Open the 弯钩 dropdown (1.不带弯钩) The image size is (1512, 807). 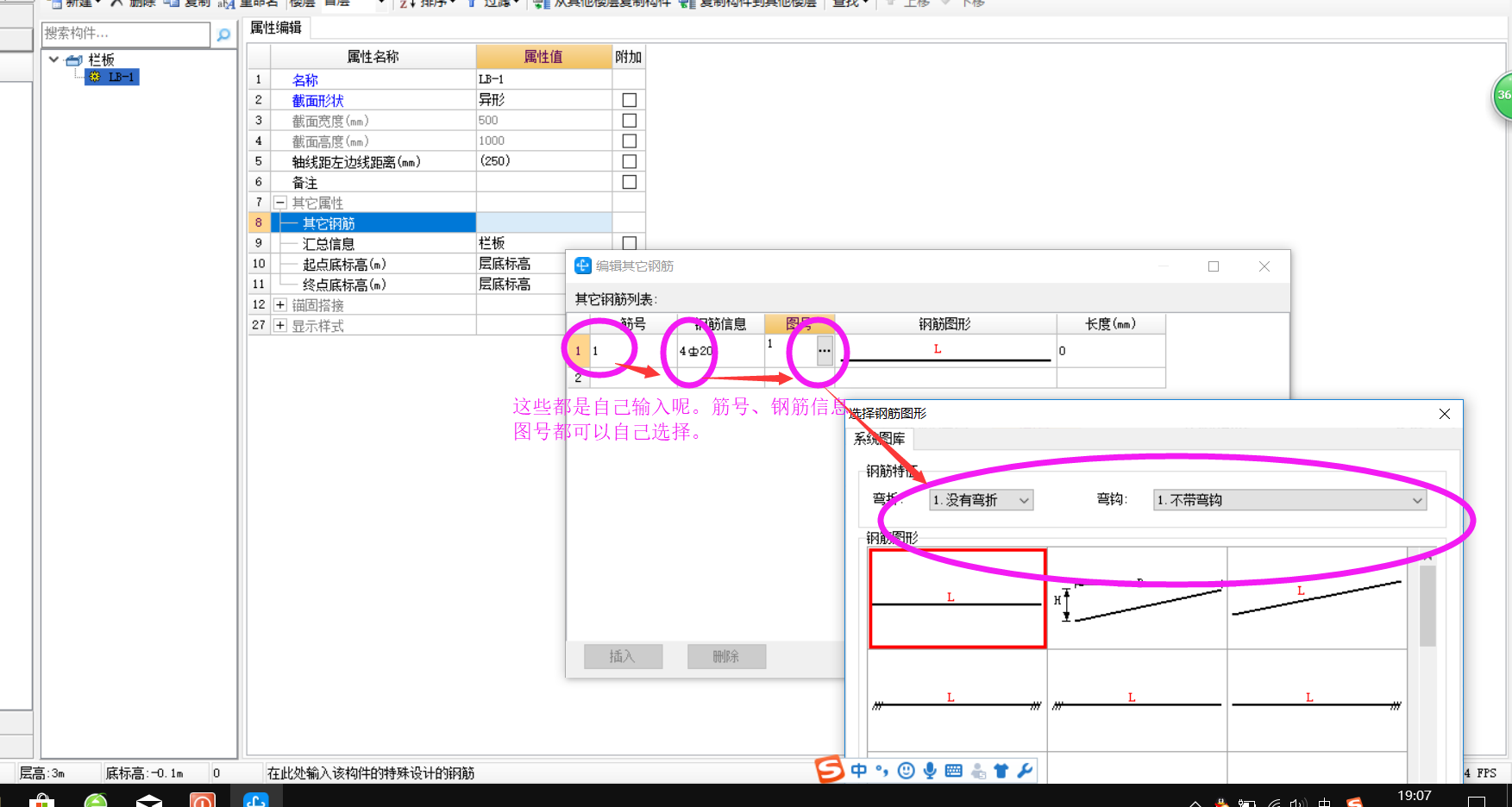[x=1289, y=500]
